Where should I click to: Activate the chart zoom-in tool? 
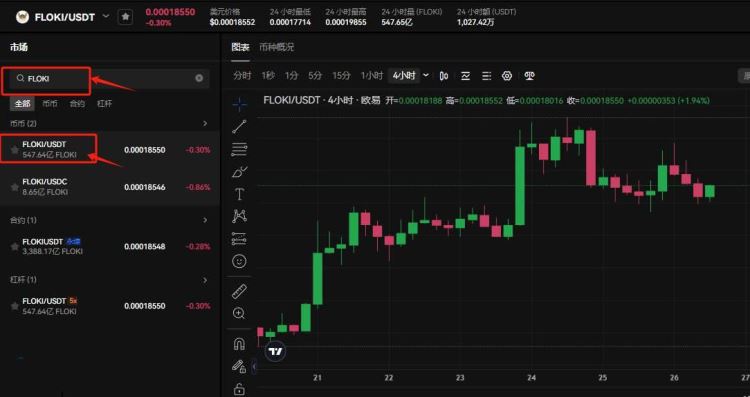tap(239, 313)
